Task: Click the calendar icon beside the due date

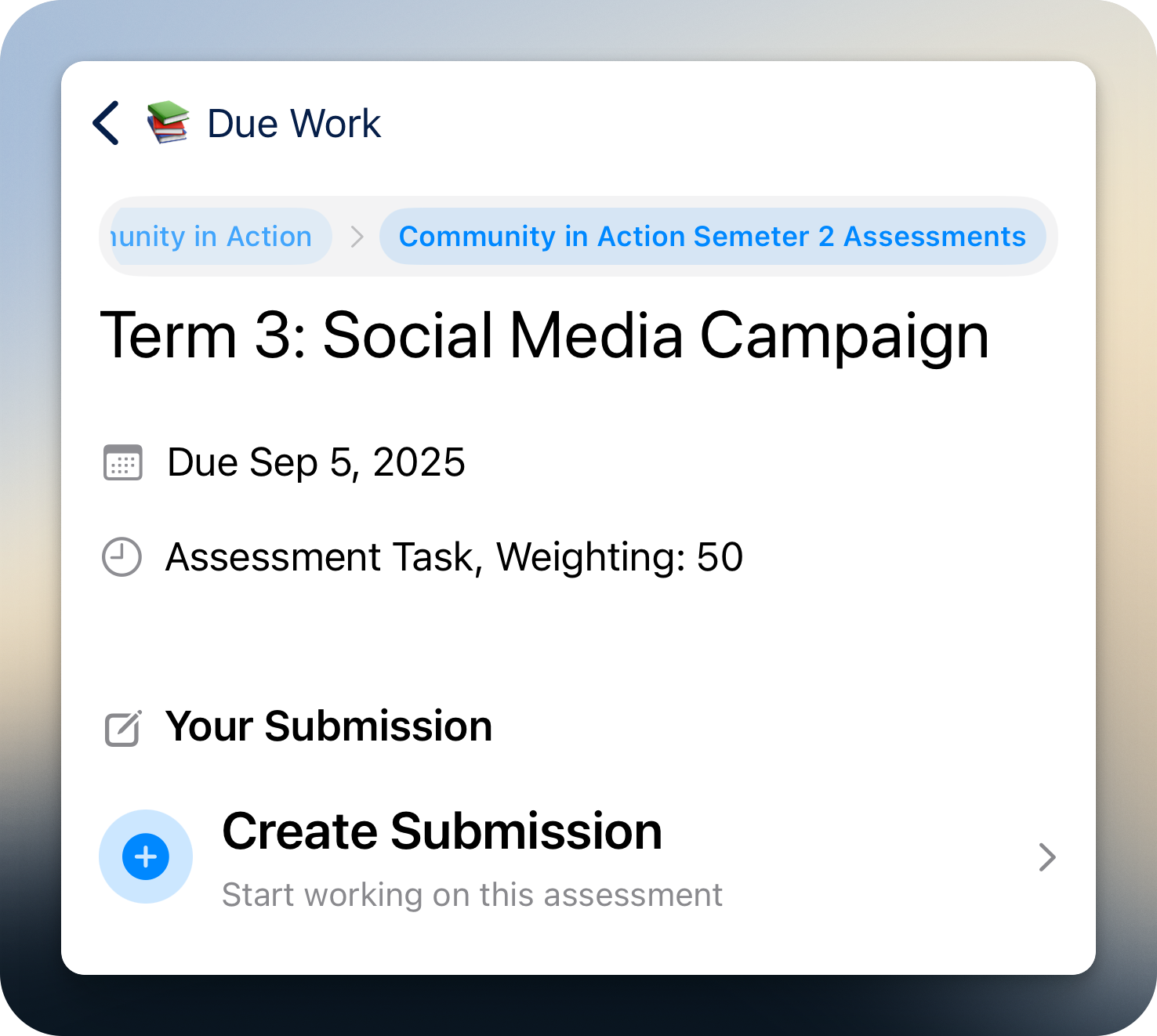Action: pyautogui.click(x=122, y=463)
